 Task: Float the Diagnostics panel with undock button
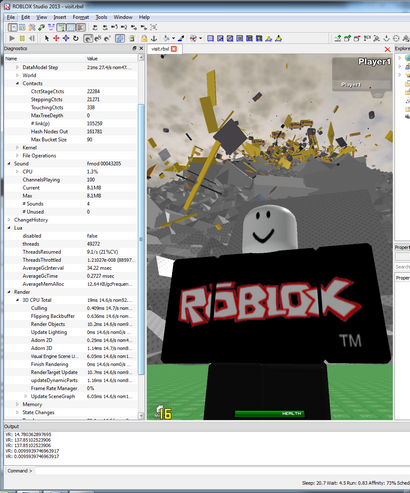[134, 48]
